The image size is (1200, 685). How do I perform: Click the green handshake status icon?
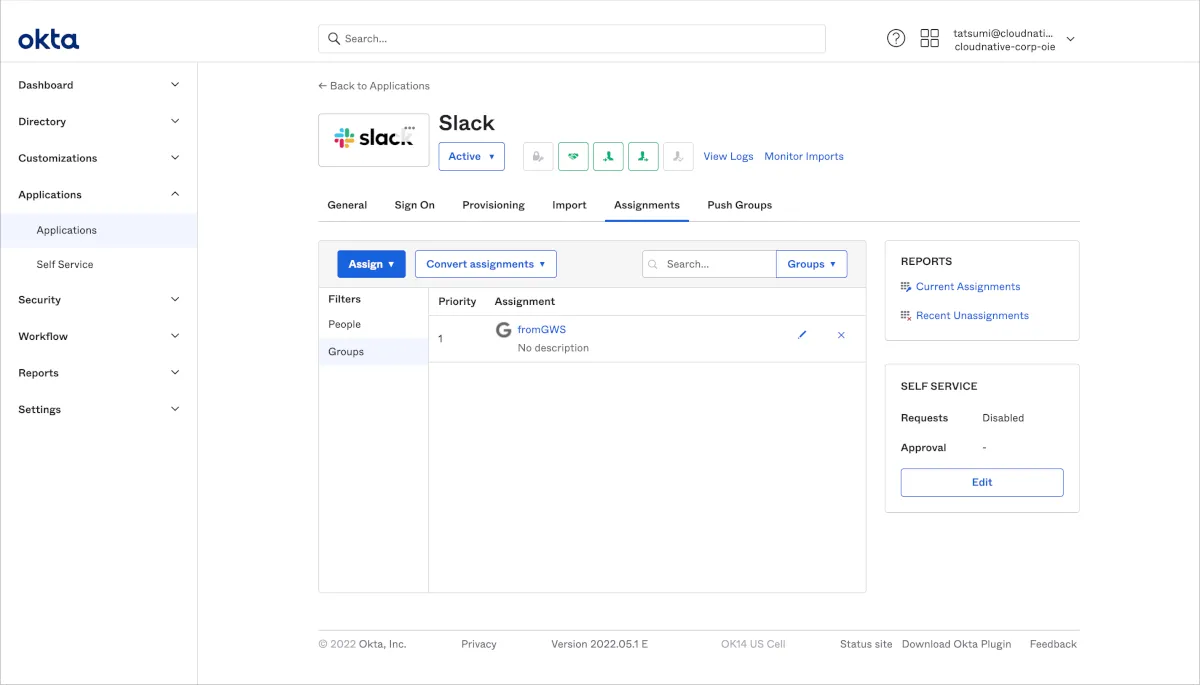point(573,156)
